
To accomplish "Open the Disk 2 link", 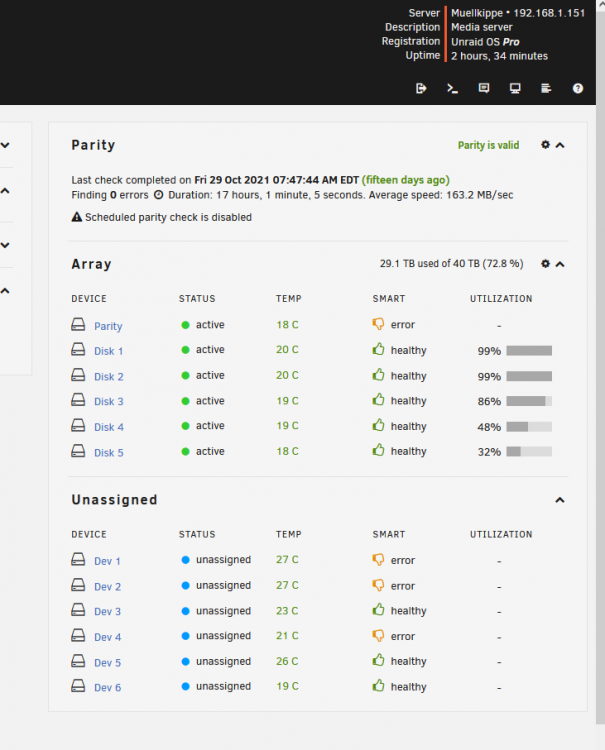I will tap(109, 376).
